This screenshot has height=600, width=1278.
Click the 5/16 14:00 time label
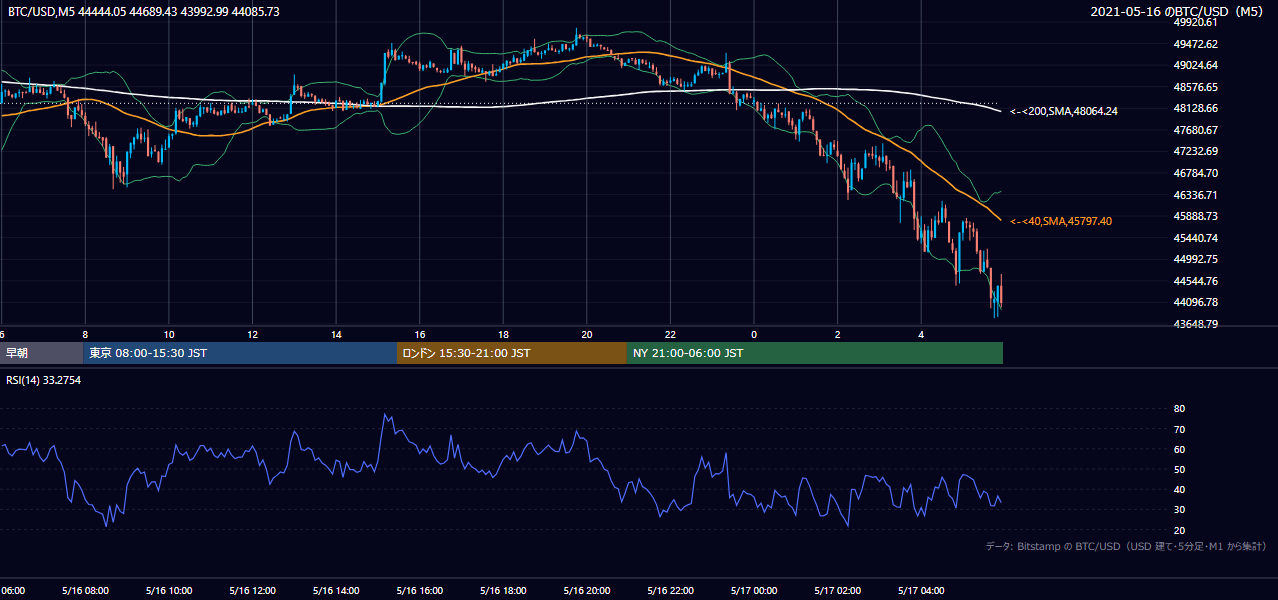coord(335,591)
